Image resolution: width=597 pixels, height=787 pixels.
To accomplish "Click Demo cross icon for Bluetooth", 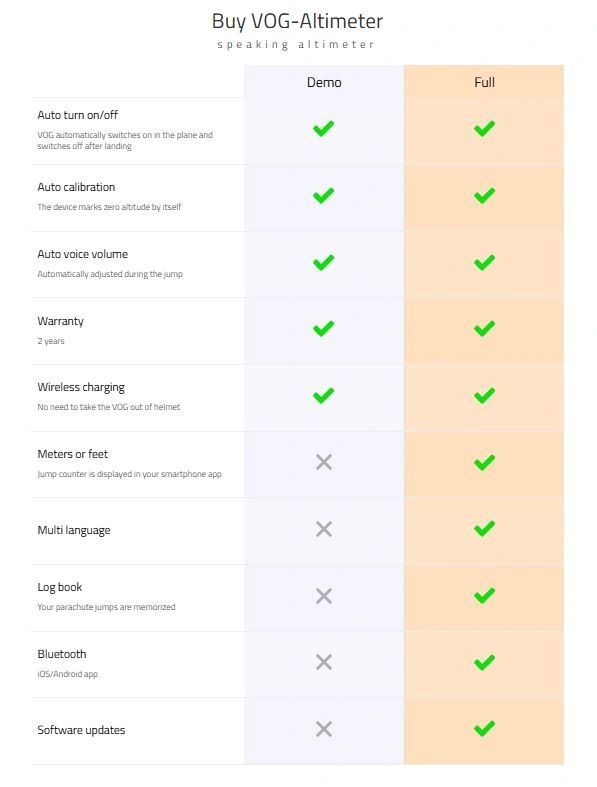I will coord(324,662).
